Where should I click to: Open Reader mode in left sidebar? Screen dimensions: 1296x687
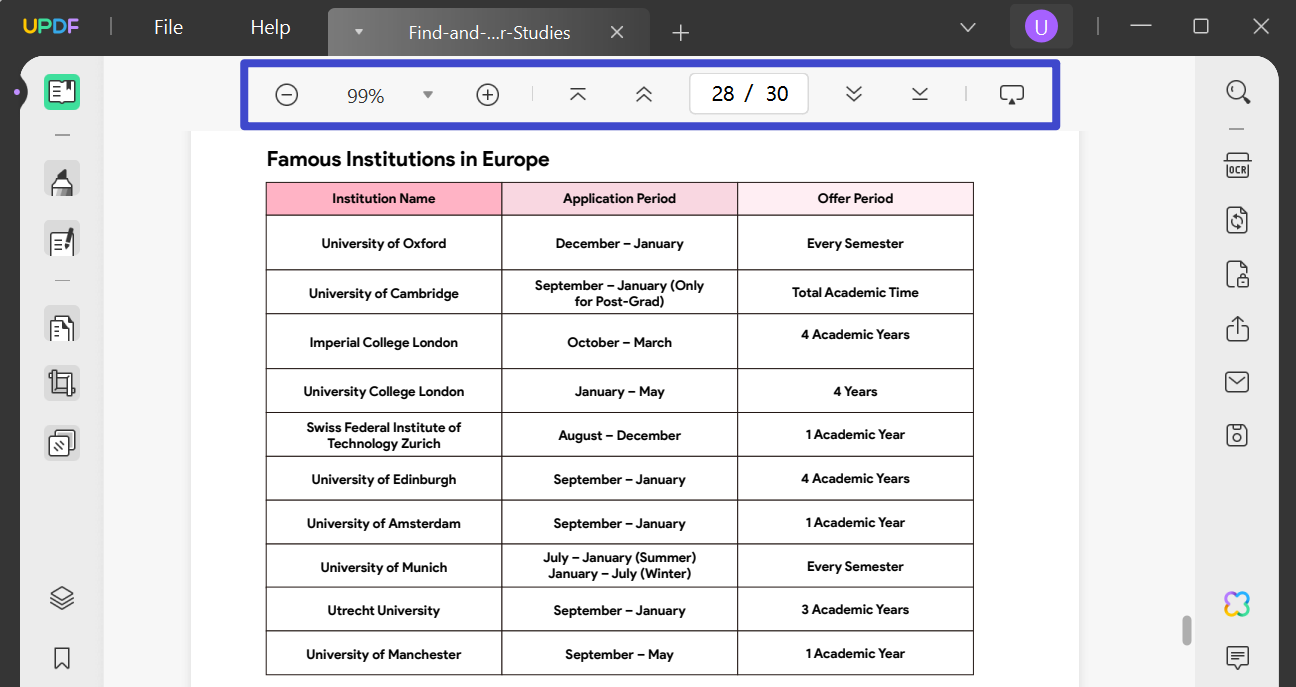coord(62,92)
